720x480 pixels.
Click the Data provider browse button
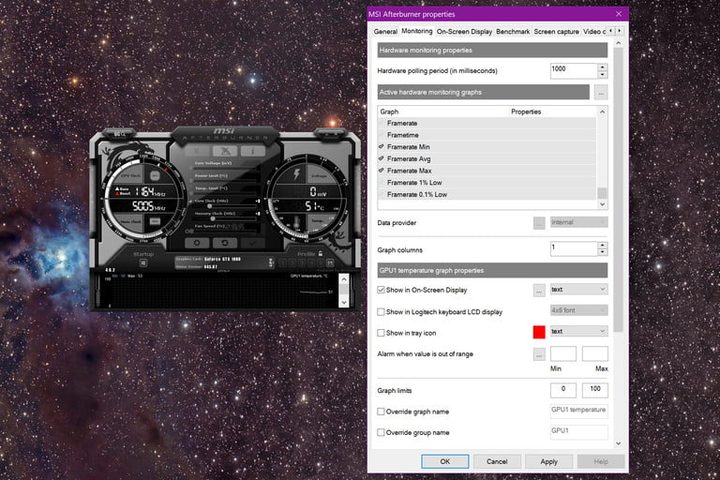pyautogui.click(x=539, y=223)
